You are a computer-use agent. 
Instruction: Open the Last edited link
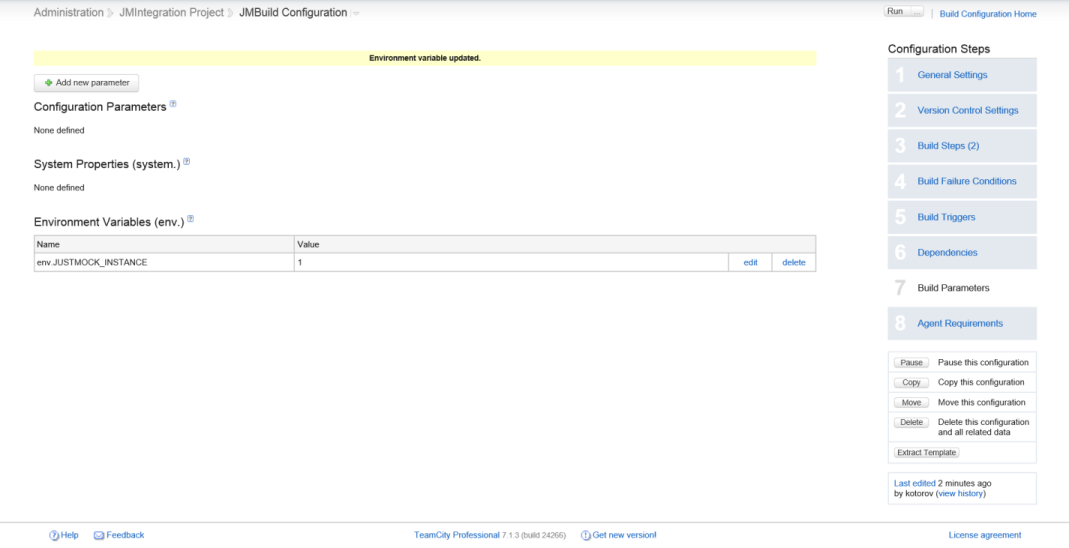(914, 483)
